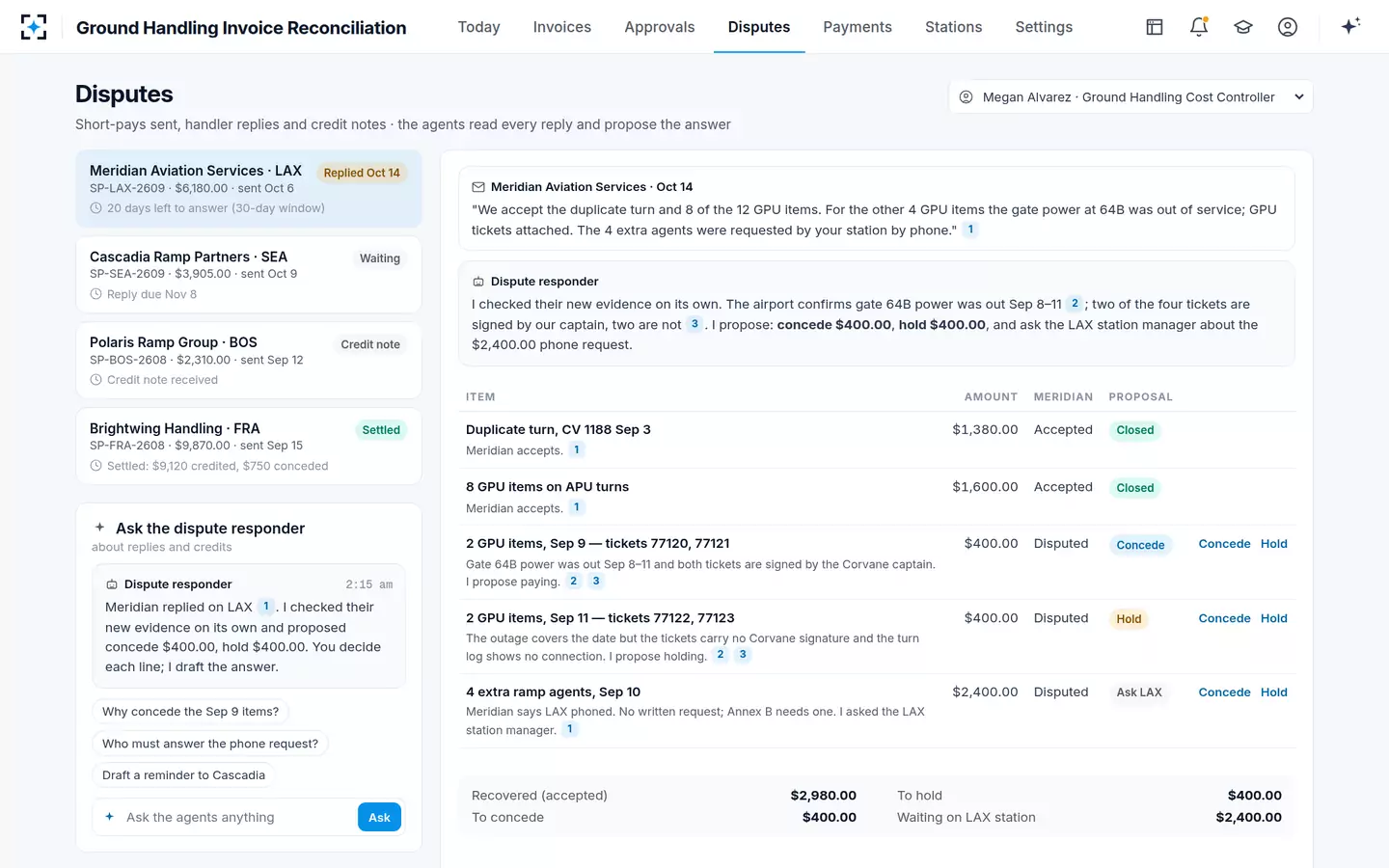Open the Approvals tab
This screenshot has width=1389, height=868.
tap(660, 27)
